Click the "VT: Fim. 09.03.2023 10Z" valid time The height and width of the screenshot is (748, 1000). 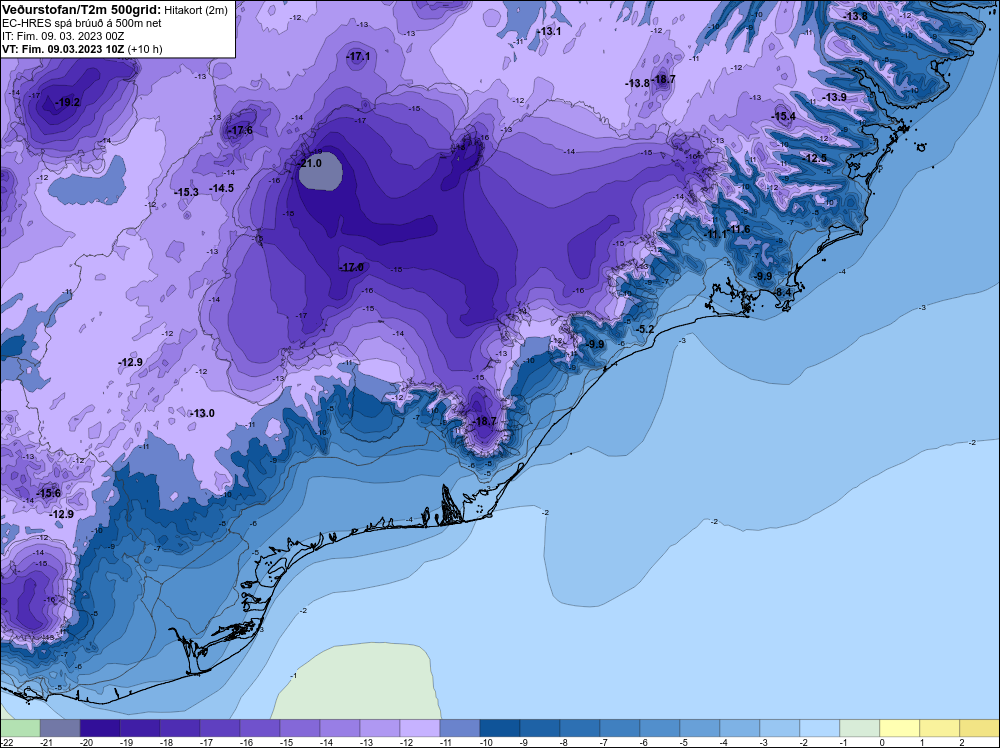pyautogui.click(x=63, y=49)
